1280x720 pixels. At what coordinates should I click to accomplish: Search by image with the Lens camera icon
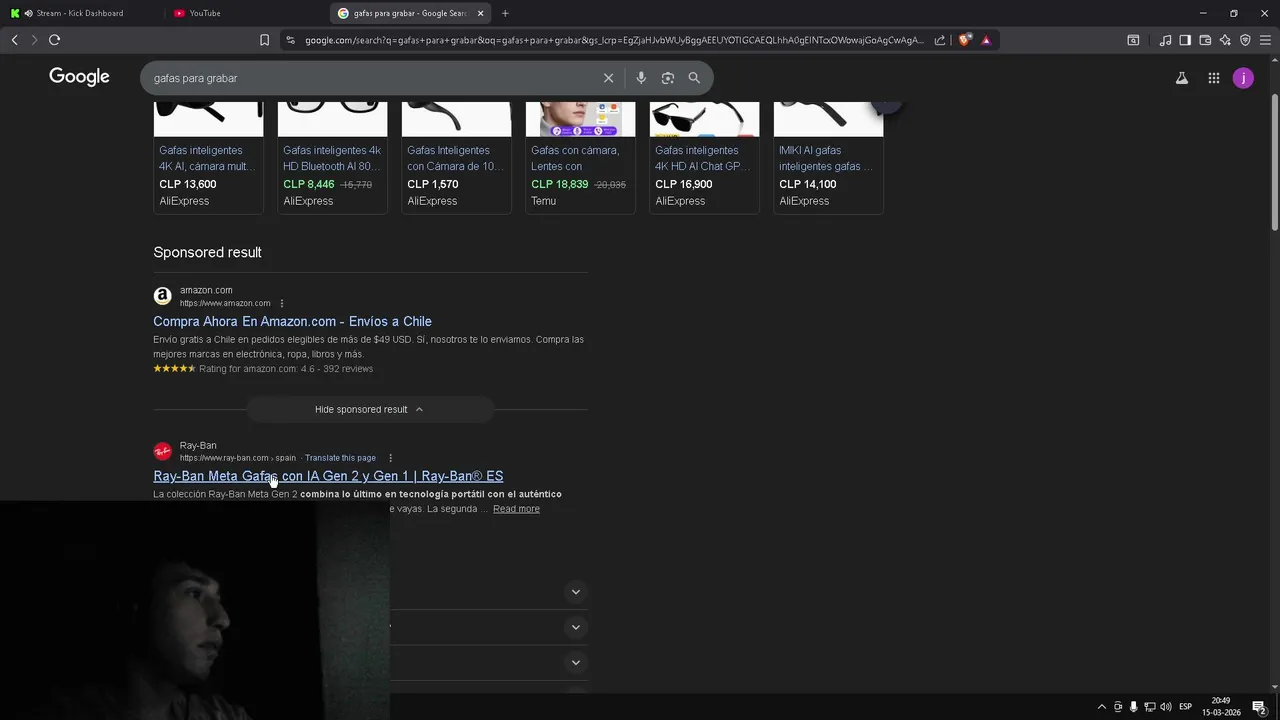(667, 78)
